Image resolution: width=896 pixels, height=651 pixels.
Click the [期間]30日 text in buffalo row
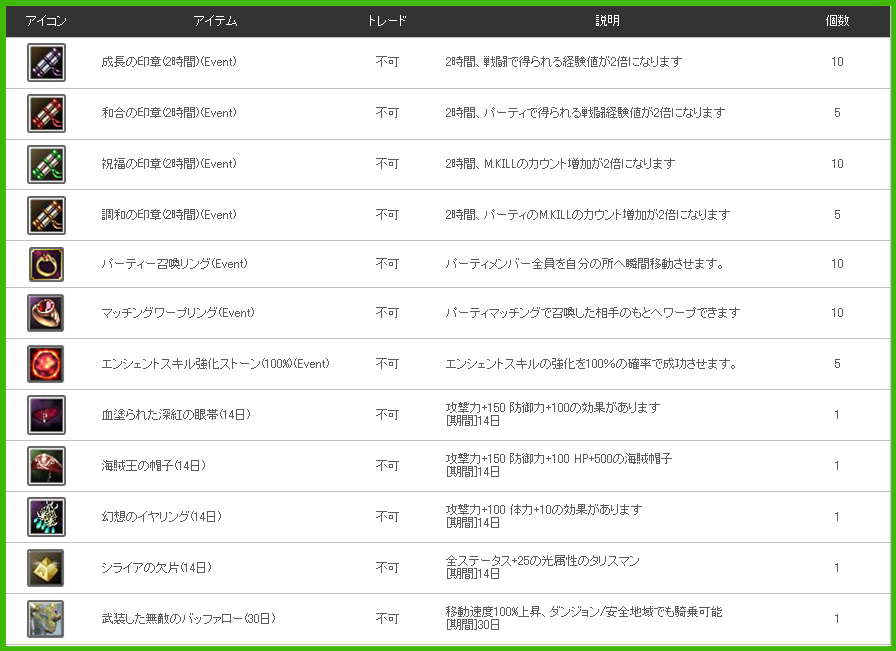(473, 625)
